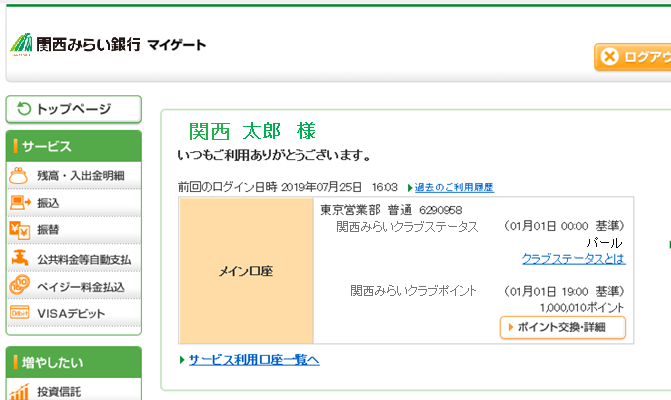Click 東京営業部 普通 text

(x=366, y=210)
